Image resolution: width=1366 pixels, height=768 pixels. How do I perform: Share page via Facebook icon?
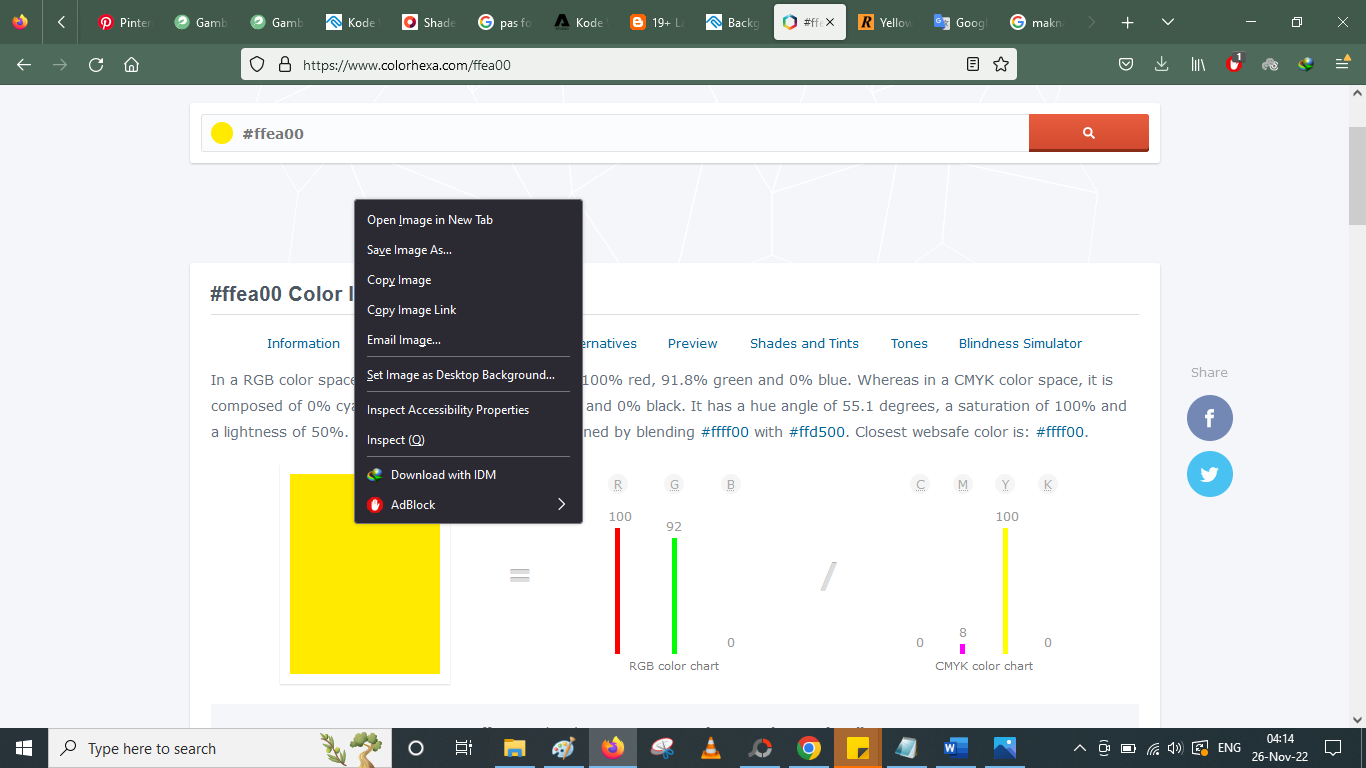pos(1209,418)
